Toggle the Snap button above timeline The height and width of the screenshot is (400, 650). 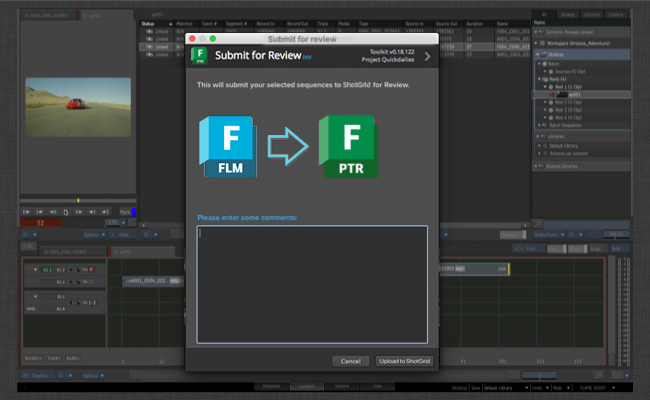point(597,249)
